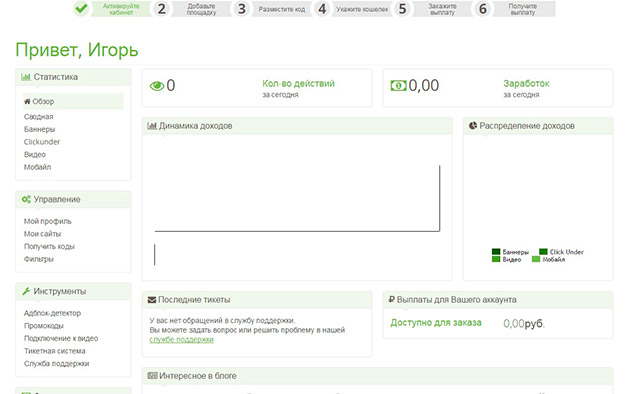Screen dimensions: 630x394
Task: Open Мои сайты in management section
Action: [x=43, y=234]
